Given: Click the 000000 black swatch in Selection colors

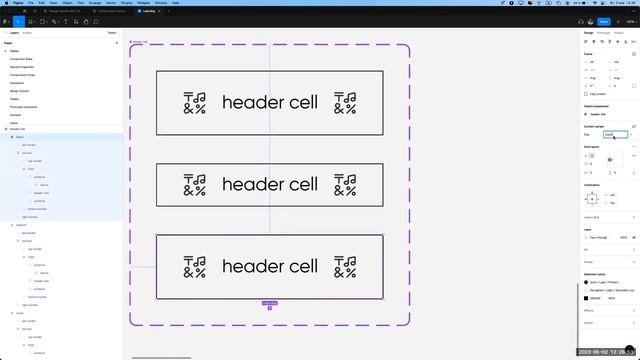Looking at the screenshot, I should coord(586,298).
